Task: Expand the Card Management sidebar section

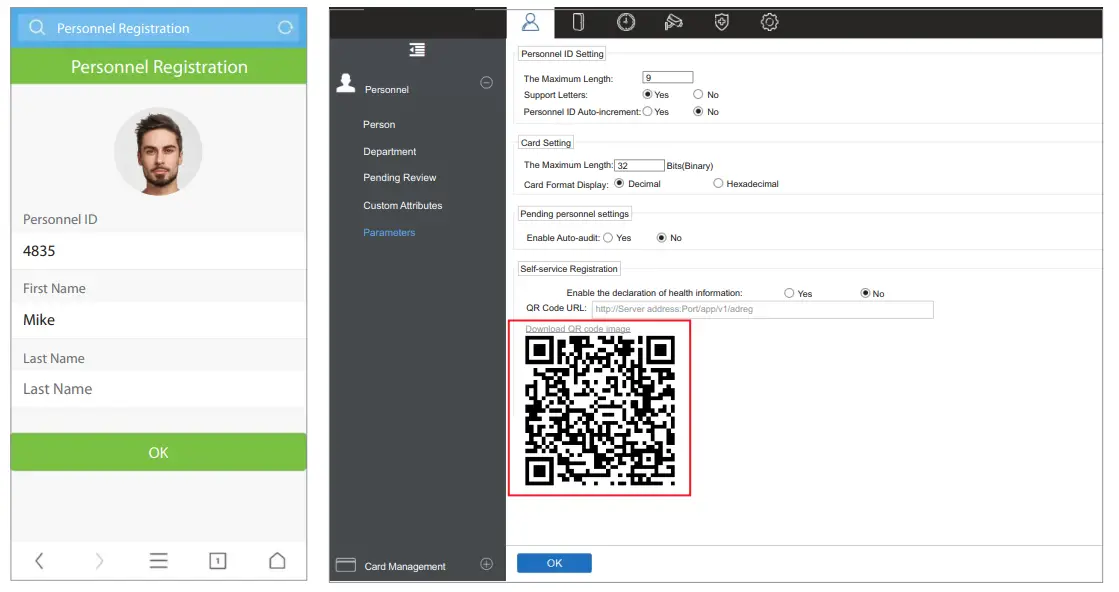Action: (487, 564)
